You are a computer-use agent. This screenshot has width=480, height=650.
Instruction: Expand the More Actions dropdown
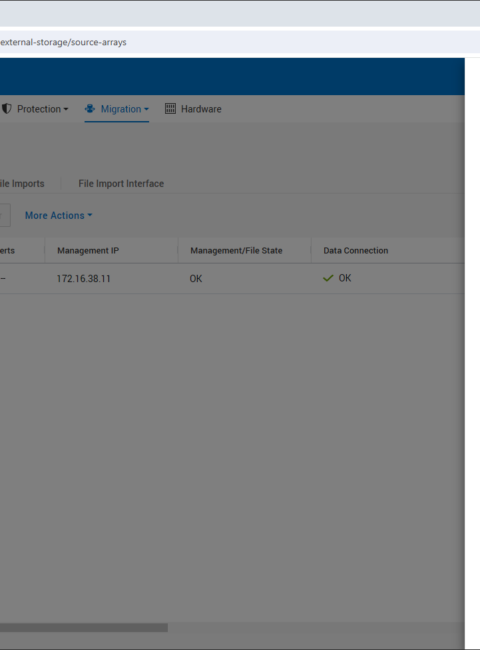tap(58, 216)
